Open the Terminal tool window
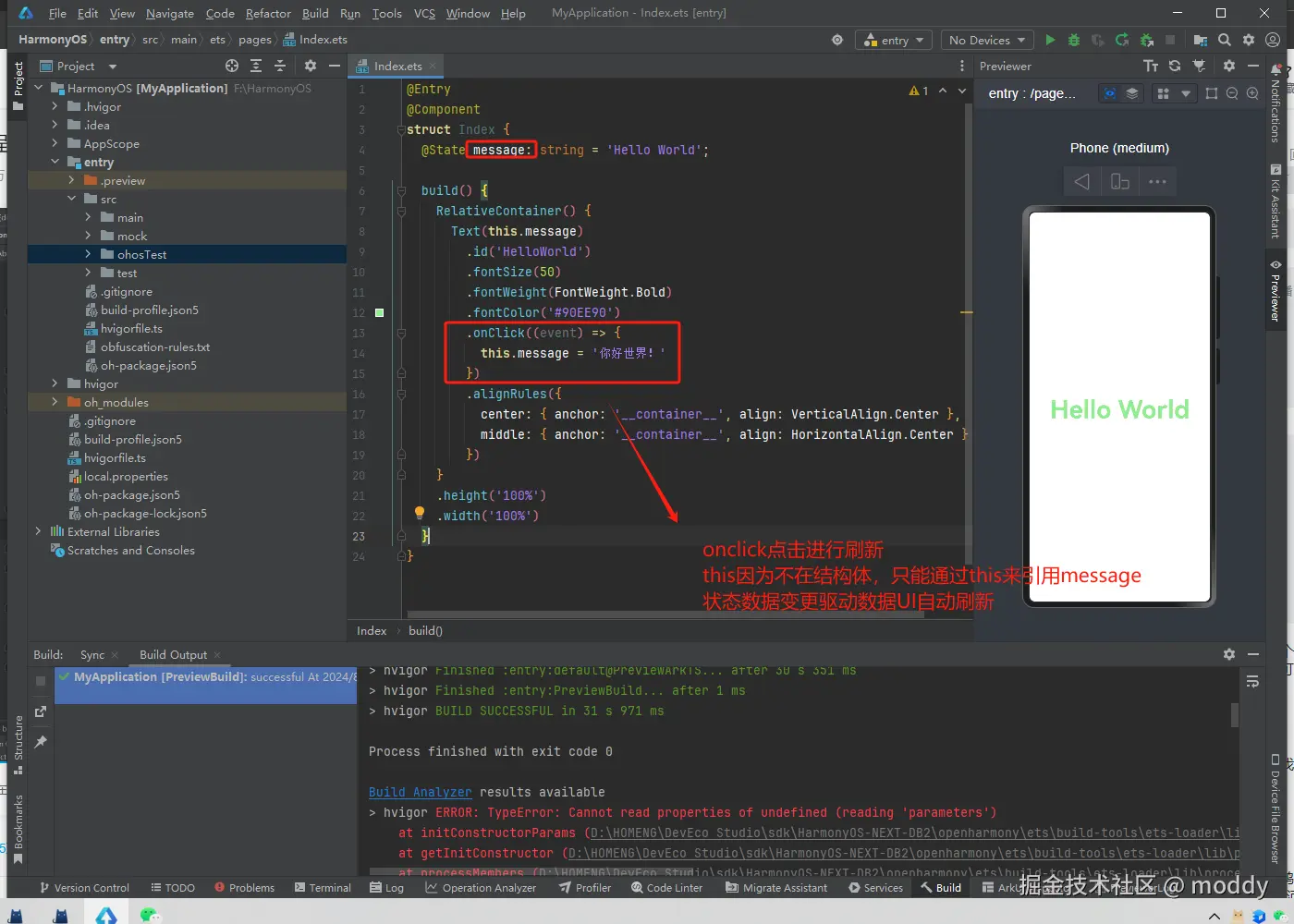 click(x=323, y=887)
